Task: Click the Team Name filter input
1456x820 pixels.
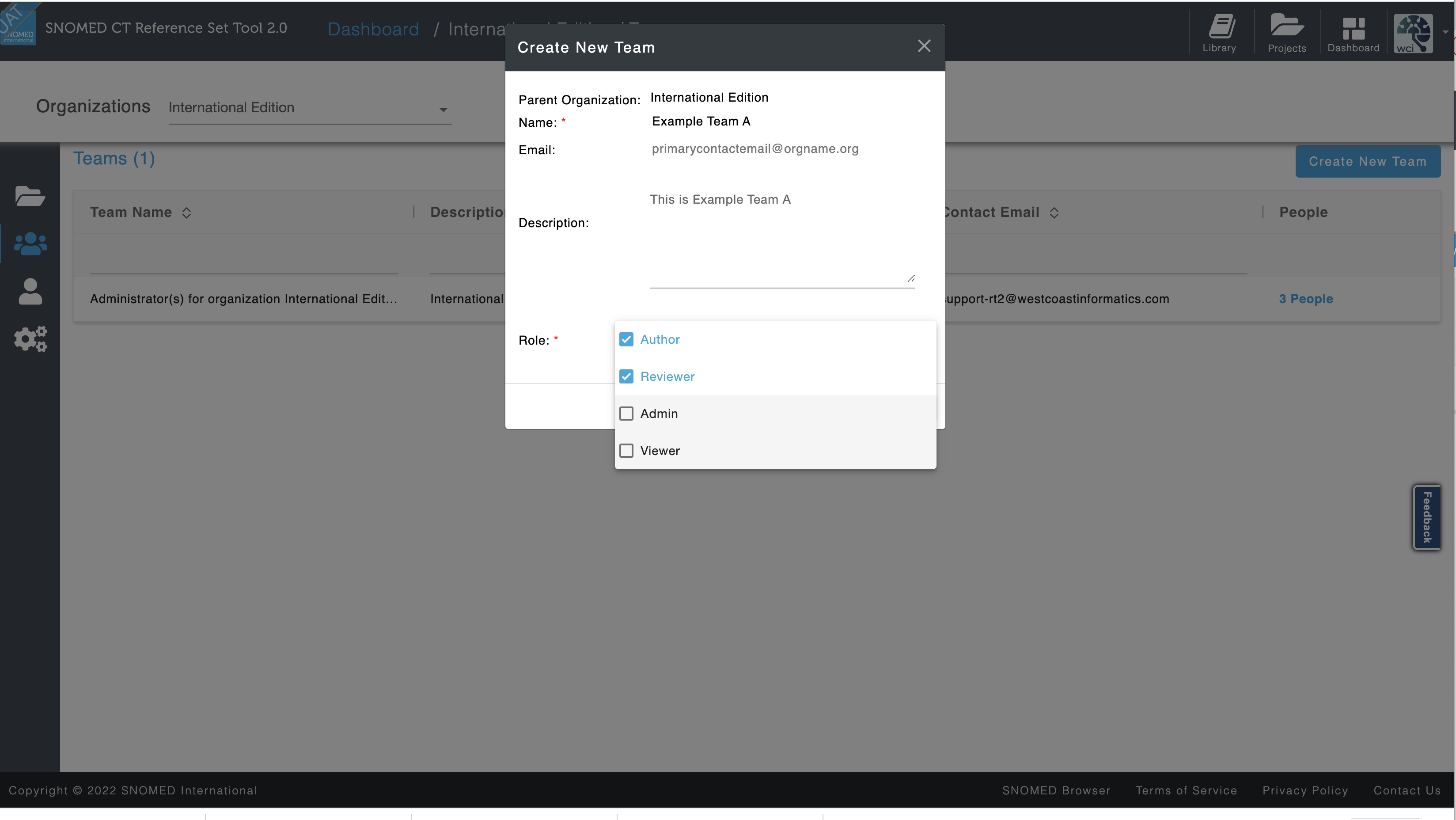Action: pyautogui.click(x=244, y=261)
